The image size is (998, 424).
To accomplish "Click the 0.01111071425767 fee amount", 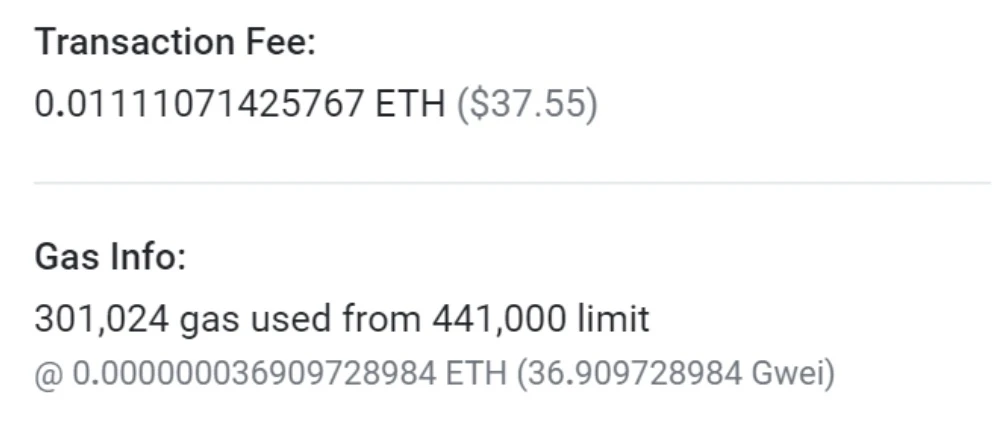I will (200, 103).
